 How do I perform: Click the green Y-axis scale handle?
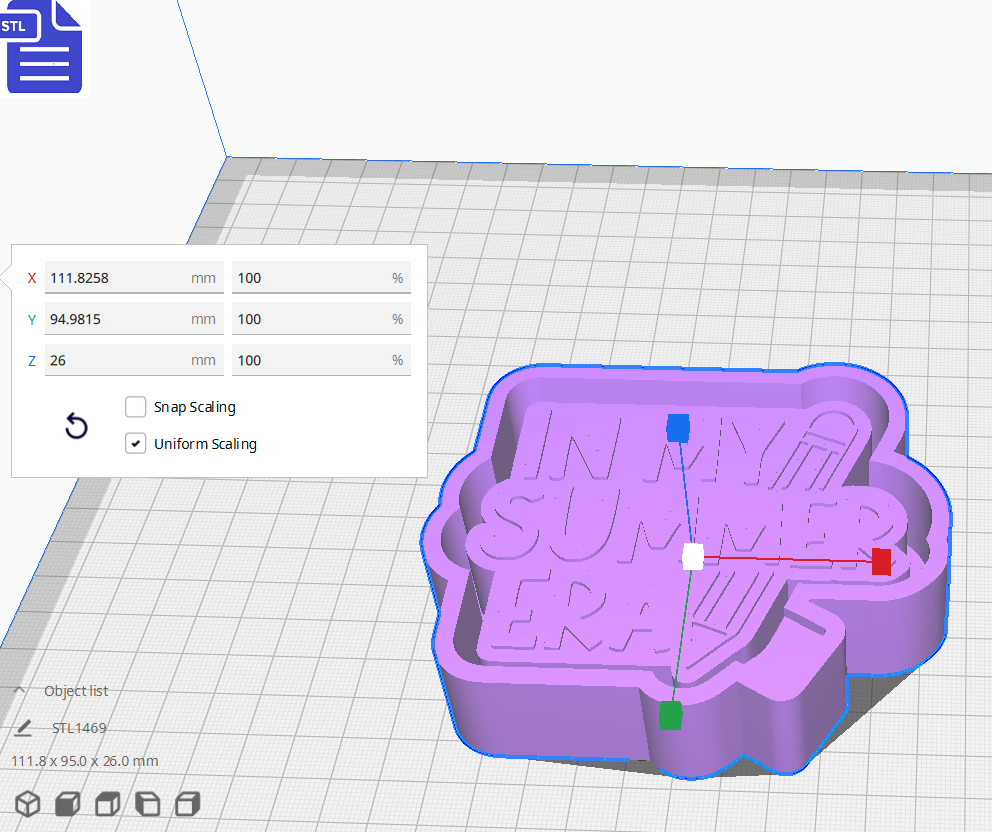click(670, 713)
